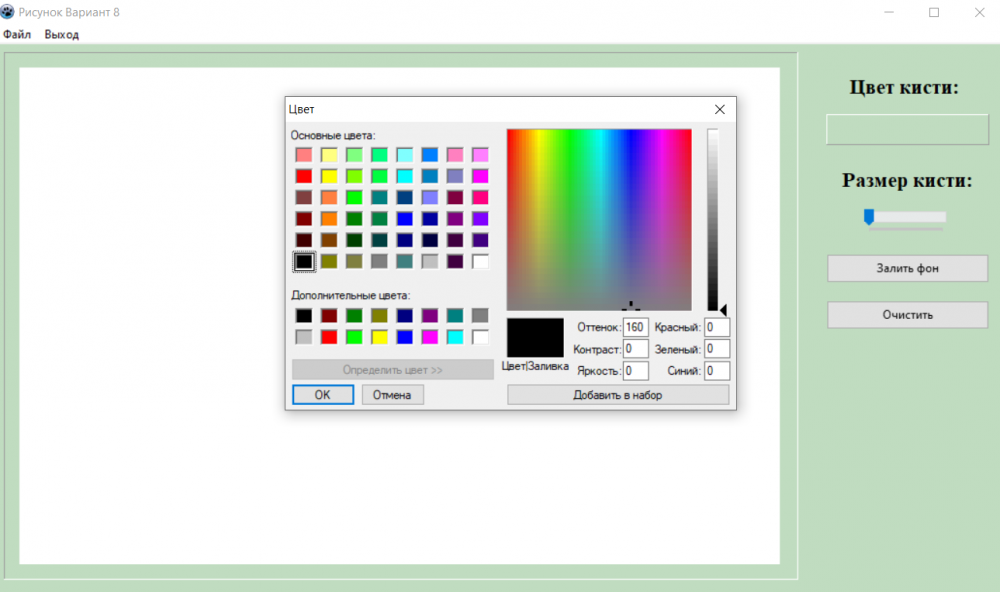
Task: Click the vertical luminance gradient bar
Action: (712, 220)
